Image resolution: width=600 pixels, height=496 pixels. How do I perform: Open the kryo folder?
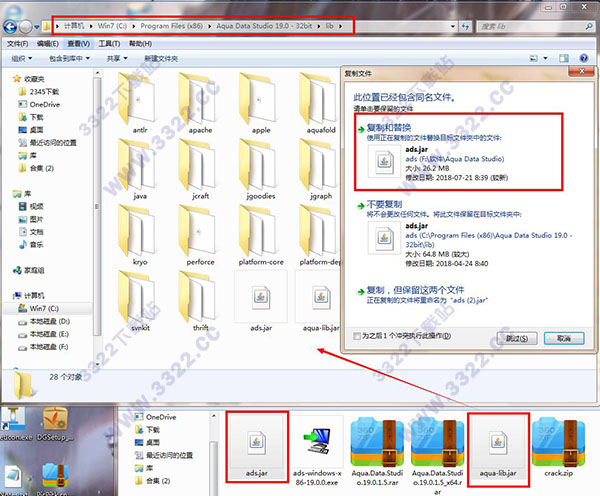(x=140, y=235)
